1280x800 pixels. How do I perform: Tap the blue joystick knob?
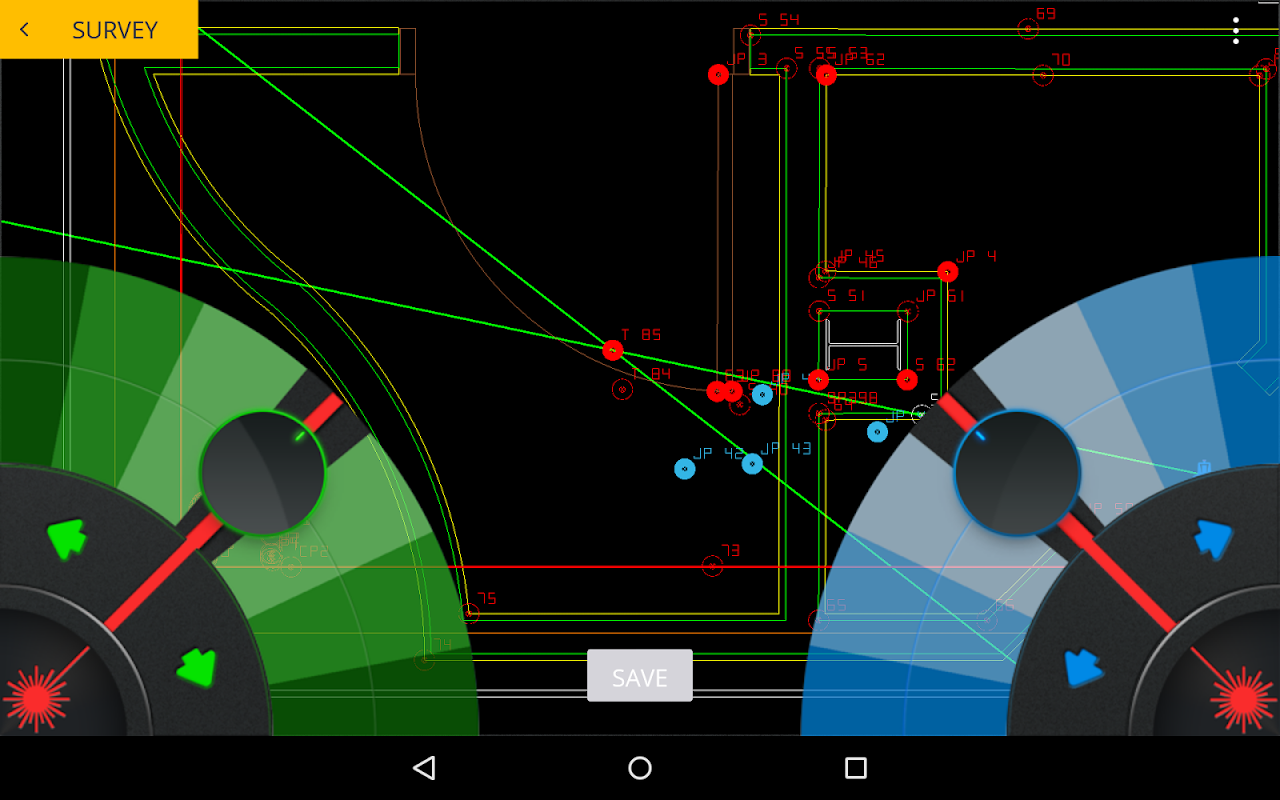[1017, 473]
